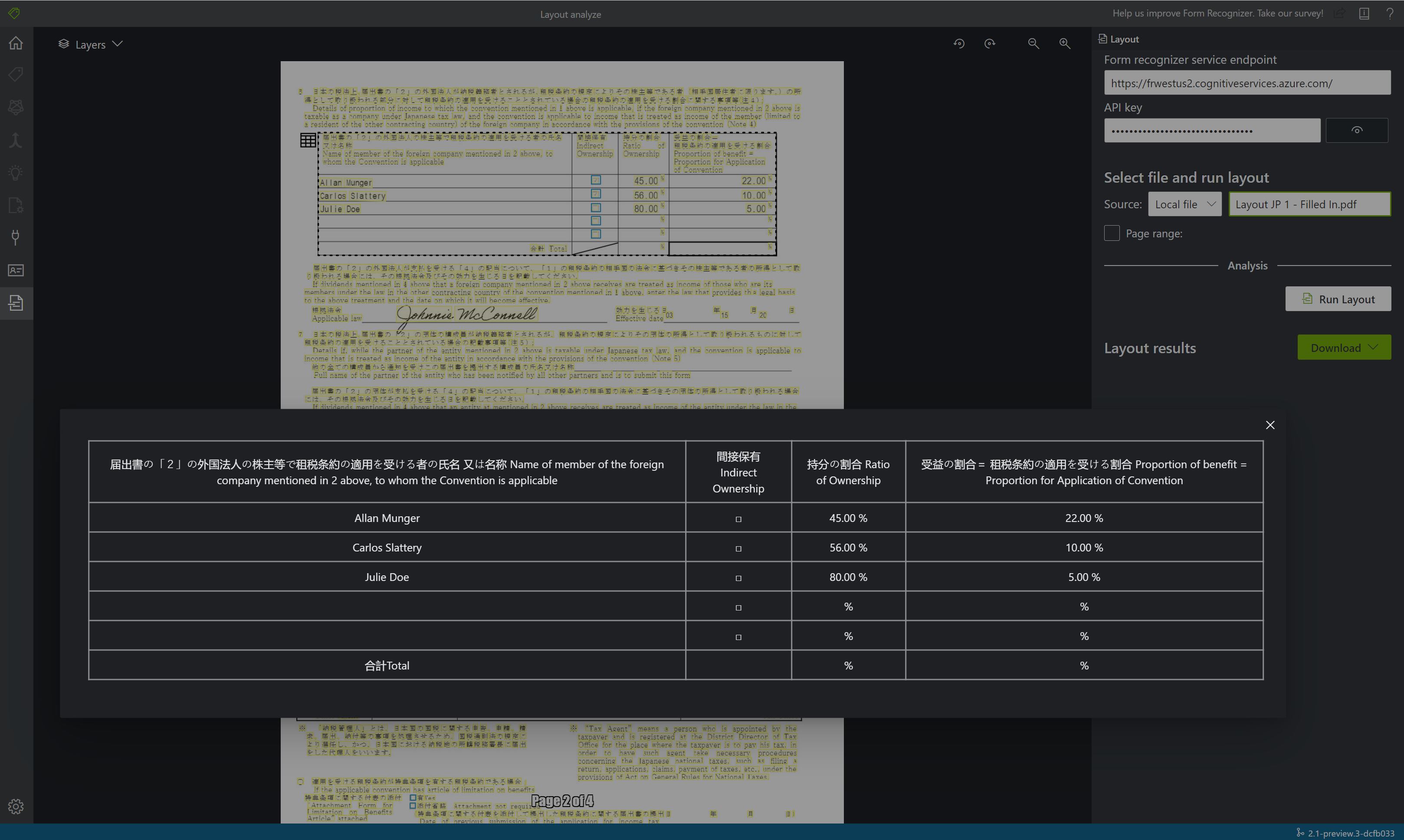Click the Layers panel icon
1404x840 pixels.
pos(63,44)
